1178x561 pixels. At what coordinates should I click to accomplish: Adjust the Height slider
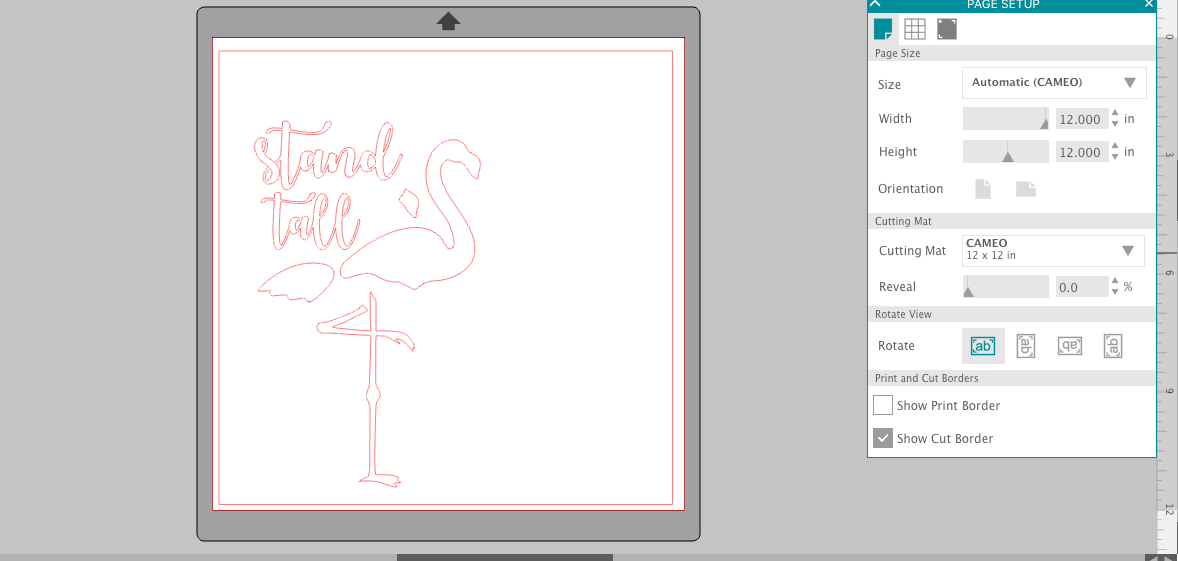coord(1005,152)
